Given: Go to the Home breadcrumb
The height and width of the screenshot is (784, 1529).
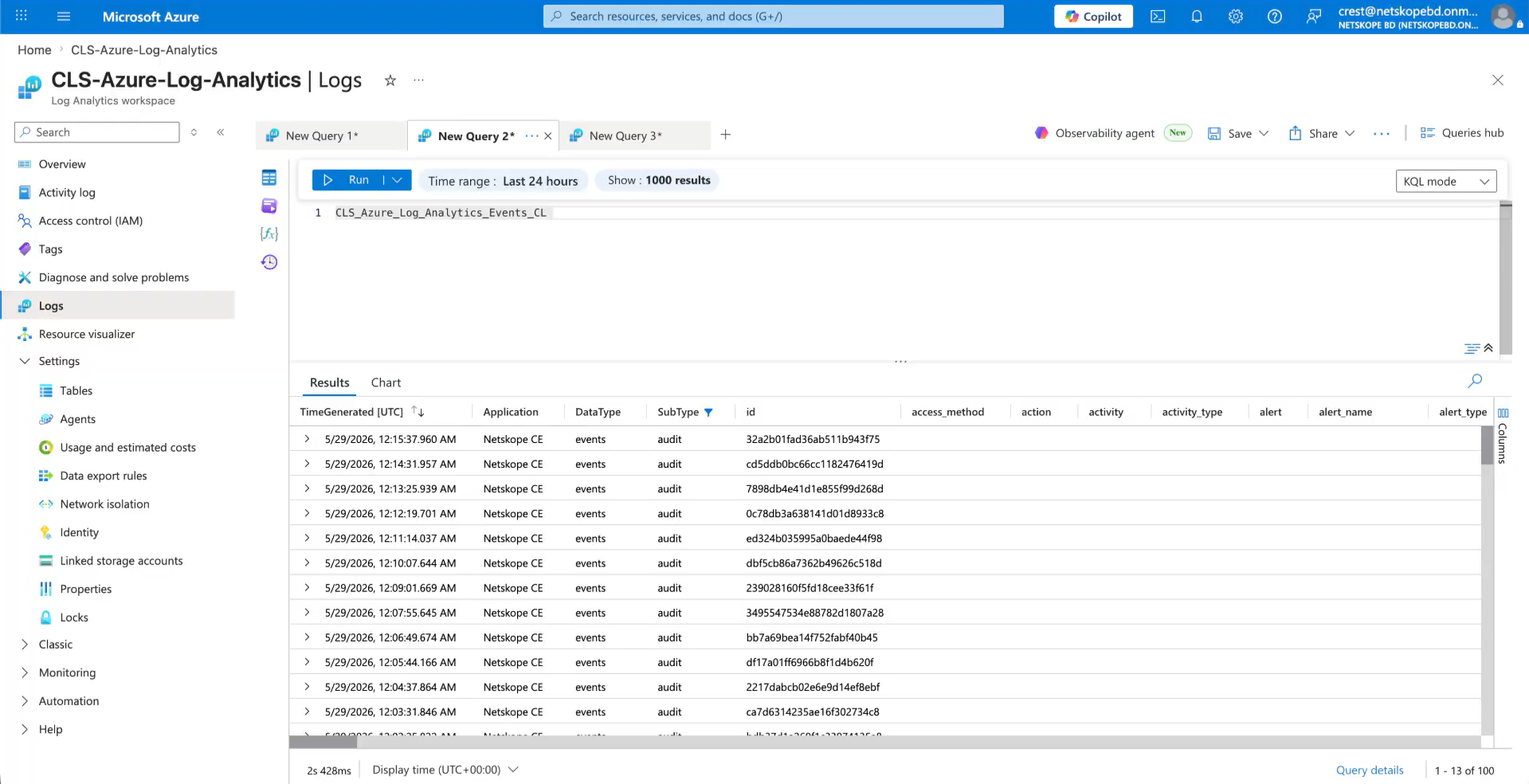Looking at the screenshot, I should [x=34, y=50].
